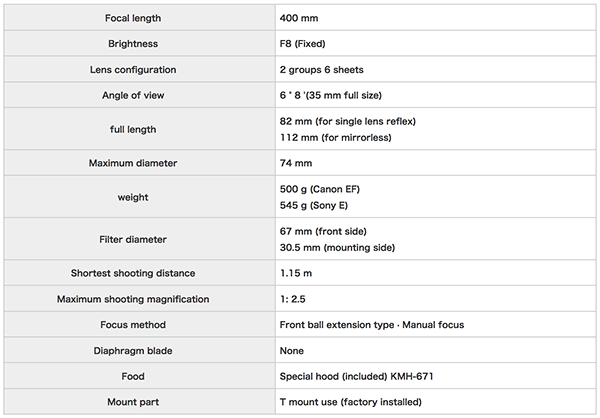The width and height of the screenshot is (600, 418).
Task: Click the "1.15 m" shooting distance value
Action: (297, 273)
